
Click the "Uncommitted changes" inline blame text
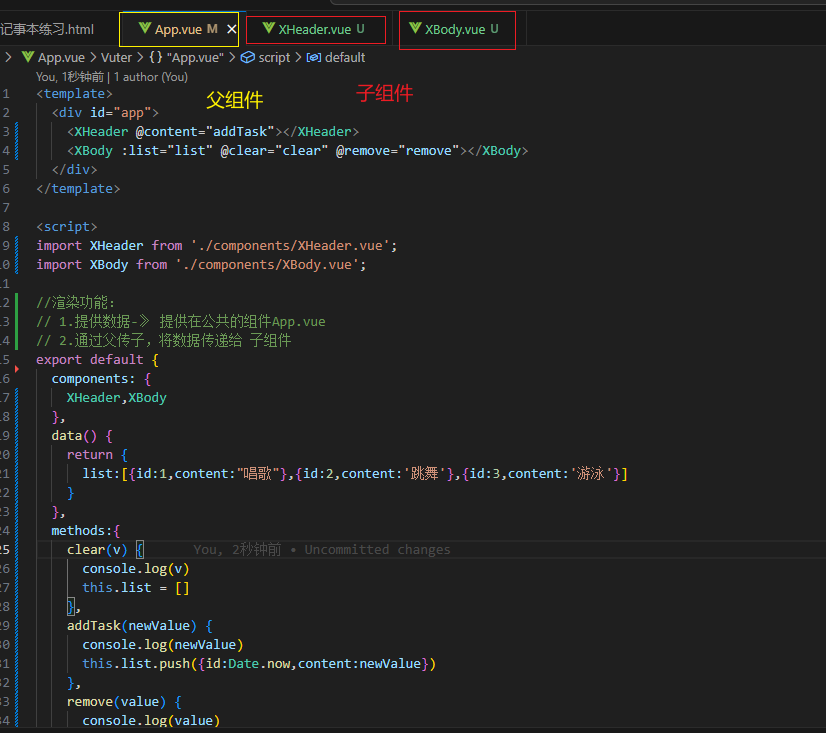[x=377, y=550]
